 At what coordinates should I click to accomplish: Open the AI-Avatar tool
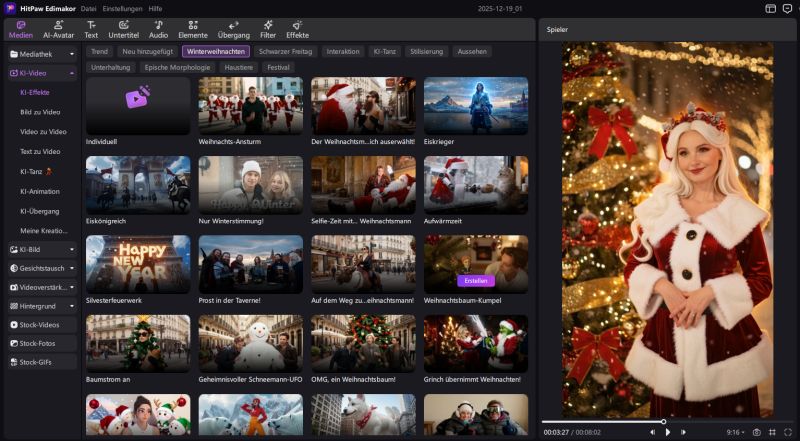pyautogui.click(x=58, y=28)
